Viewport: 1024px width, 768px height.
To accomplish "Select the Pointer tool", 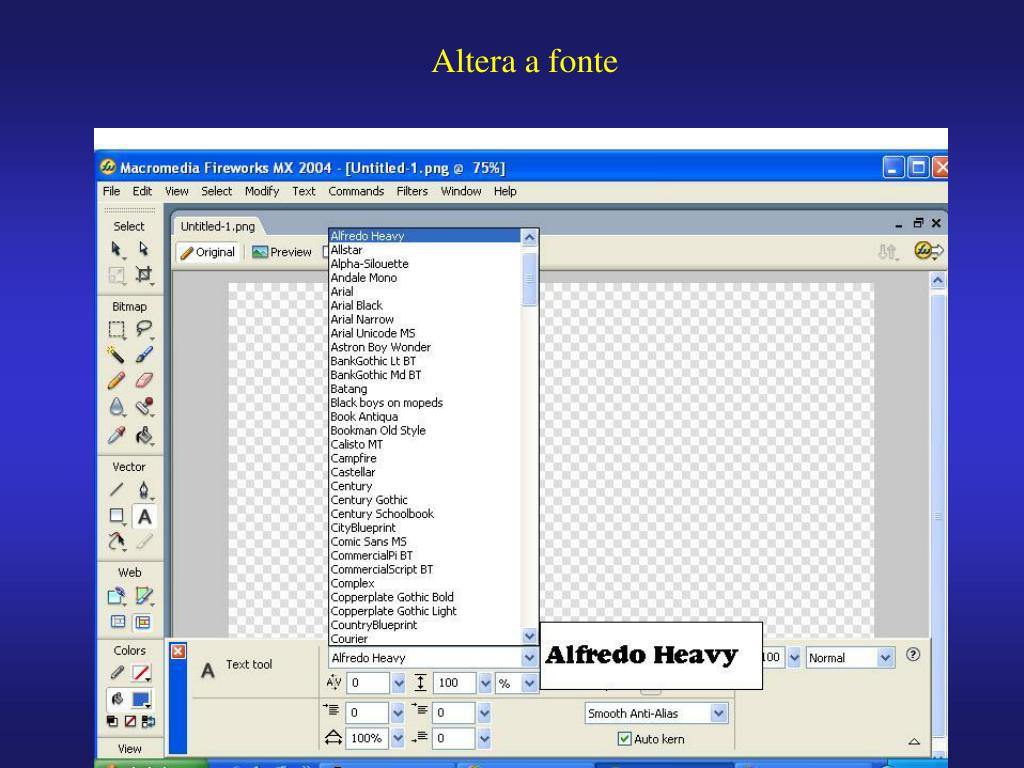I will (116, 249).
